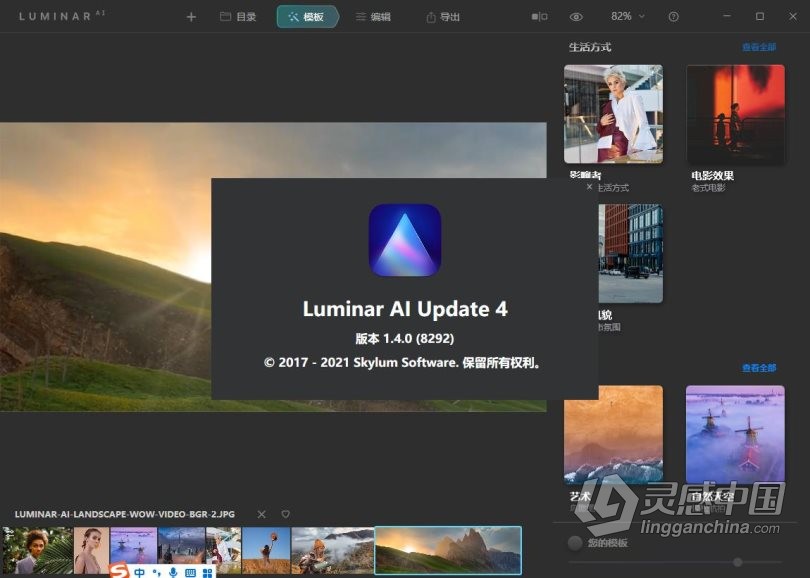Switch to the 模板 templates tab
Viewport: 810px width, 578px height.
306,17
